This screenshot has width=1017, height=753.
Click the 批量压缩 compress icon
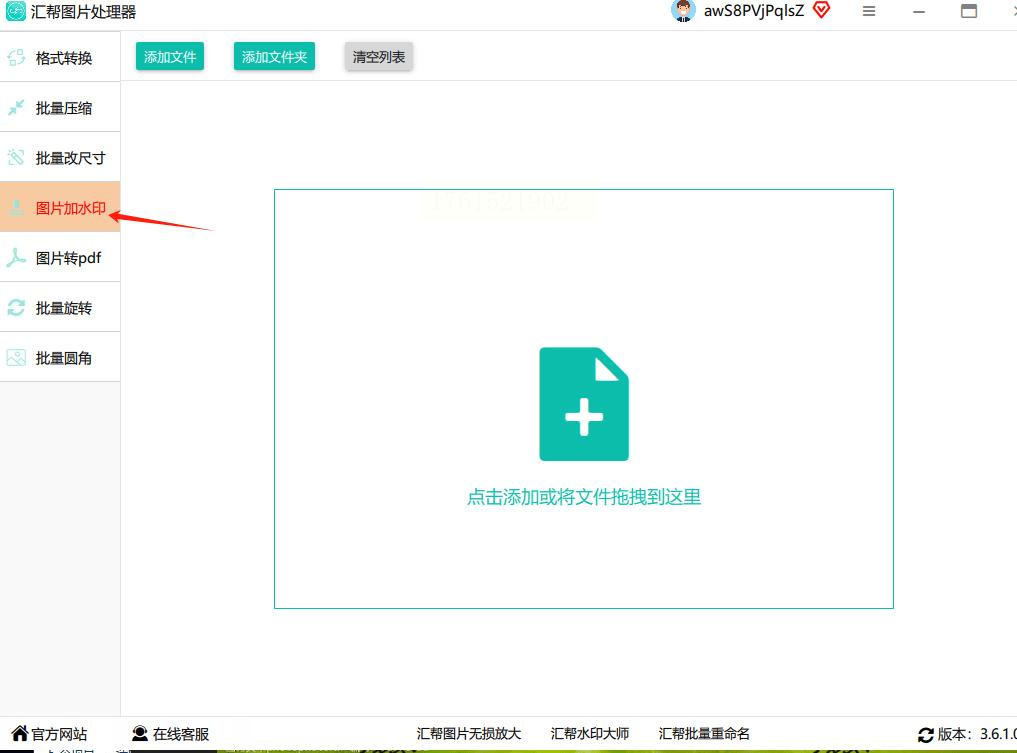(16, 108)
